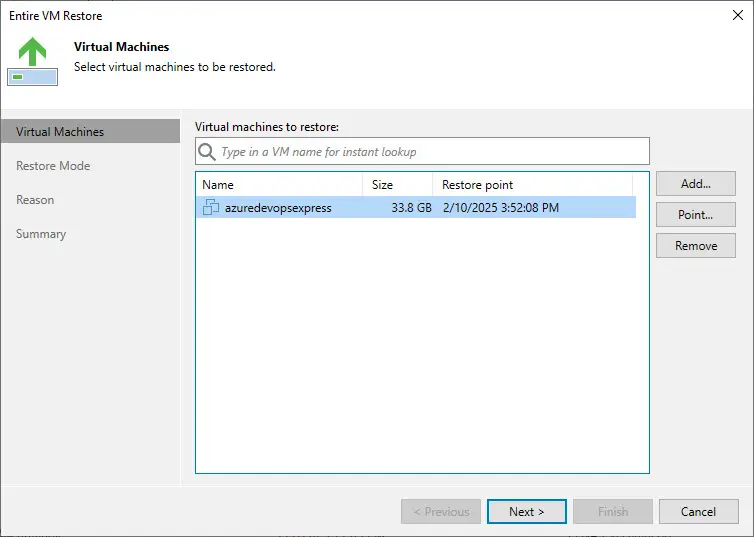This screenshot has height=537, width=754.
Task: Click the < Previous button
Action: pyautogui.click(x=440, y=512)
